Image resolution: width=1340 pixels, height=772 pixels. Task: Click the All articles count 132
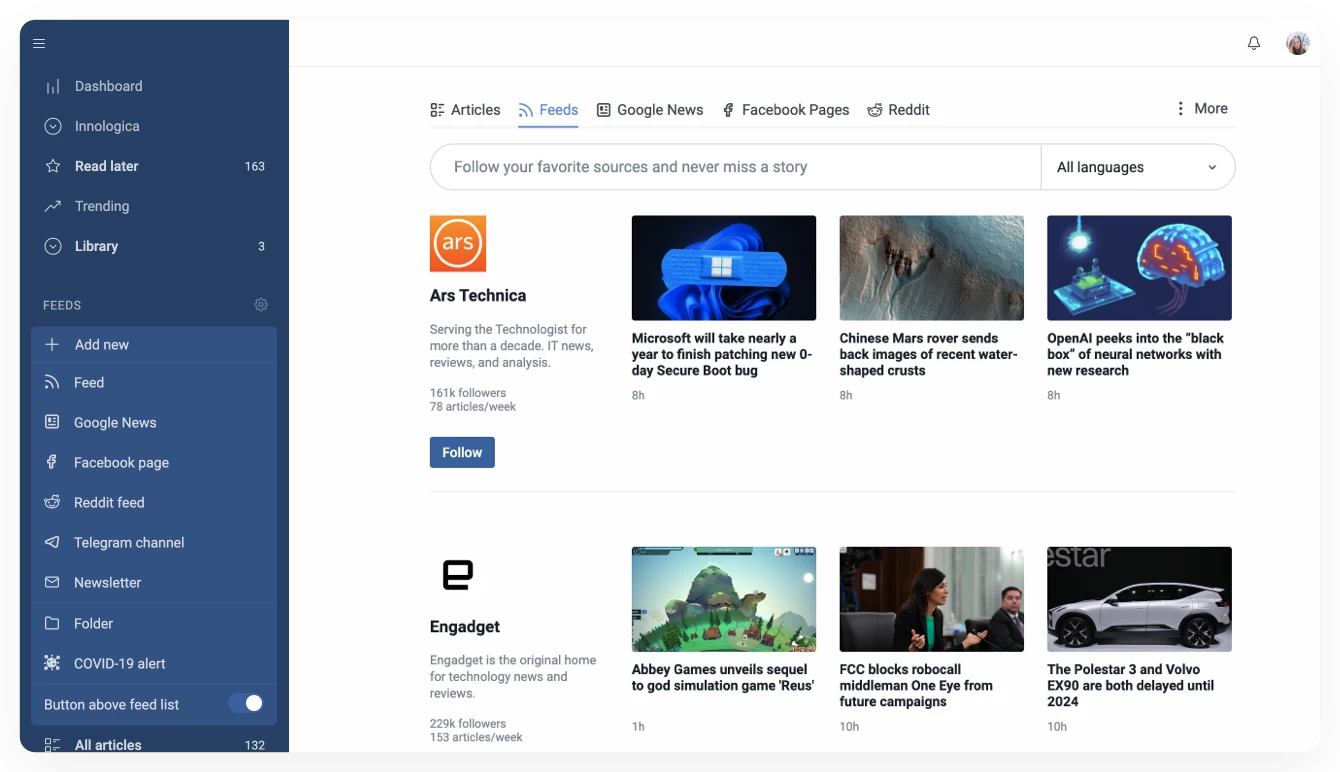[255, 745]
